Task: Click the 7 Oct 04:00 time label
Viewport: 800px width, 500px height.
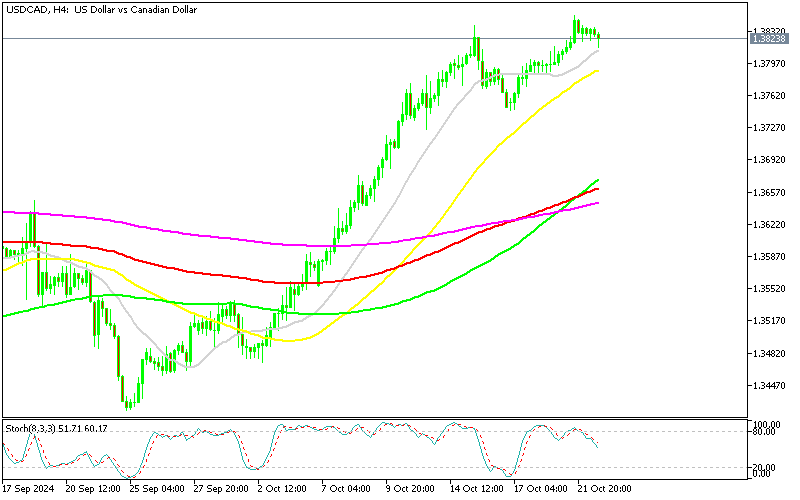Action: (346, 489)
